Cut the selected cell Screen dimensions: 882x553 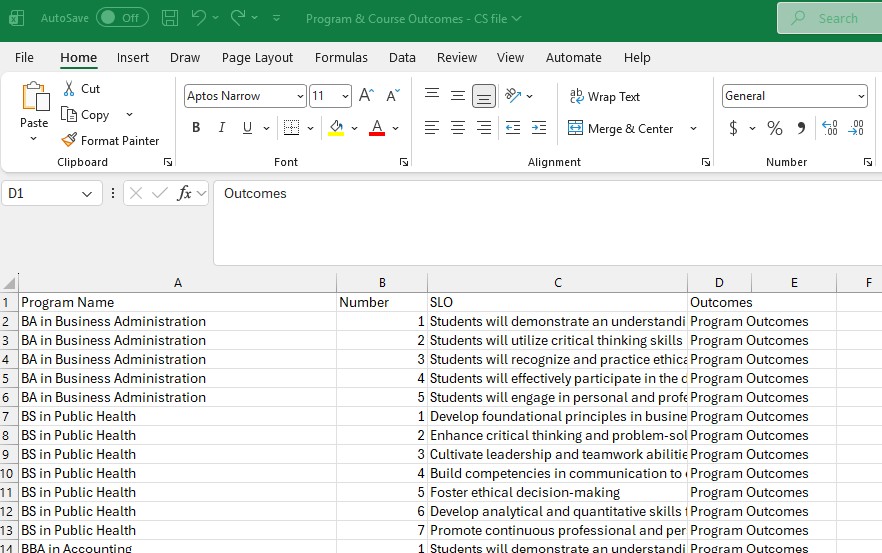click(x=82, y=89)
